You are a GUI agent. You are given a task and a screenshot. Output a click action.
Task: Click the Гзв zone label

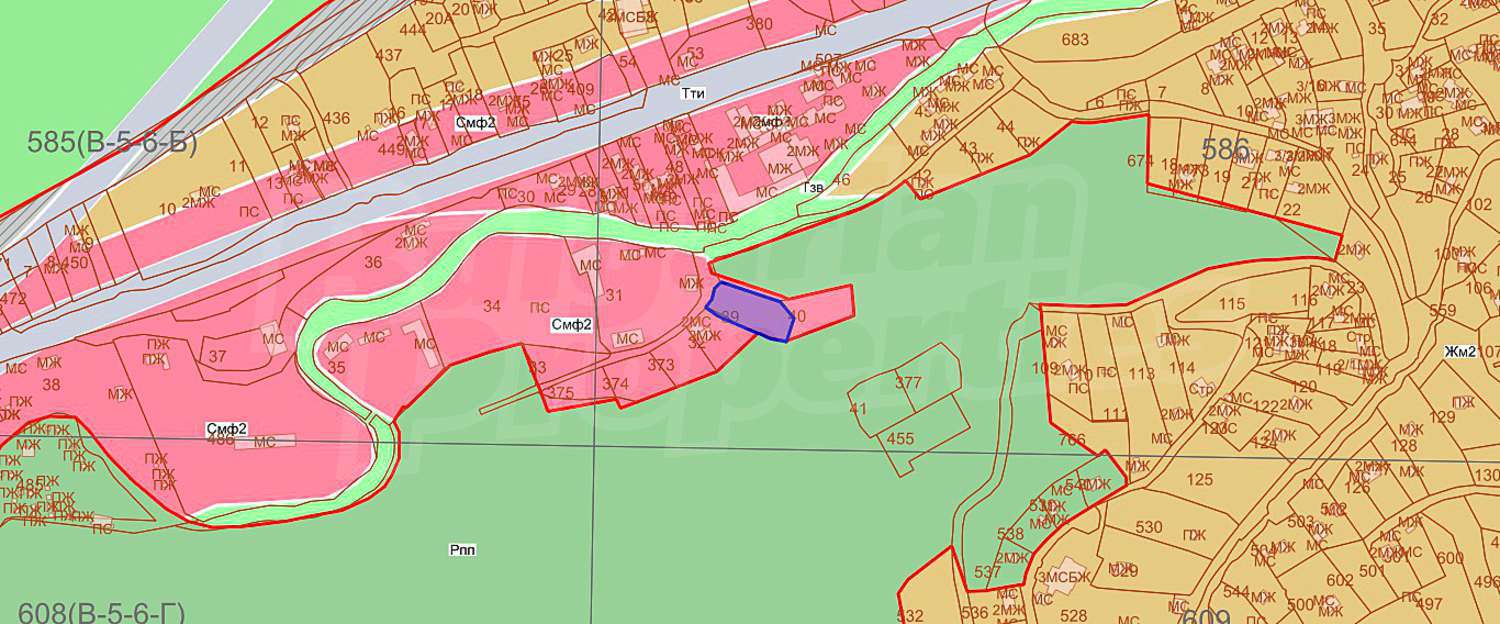click(810, 187)
